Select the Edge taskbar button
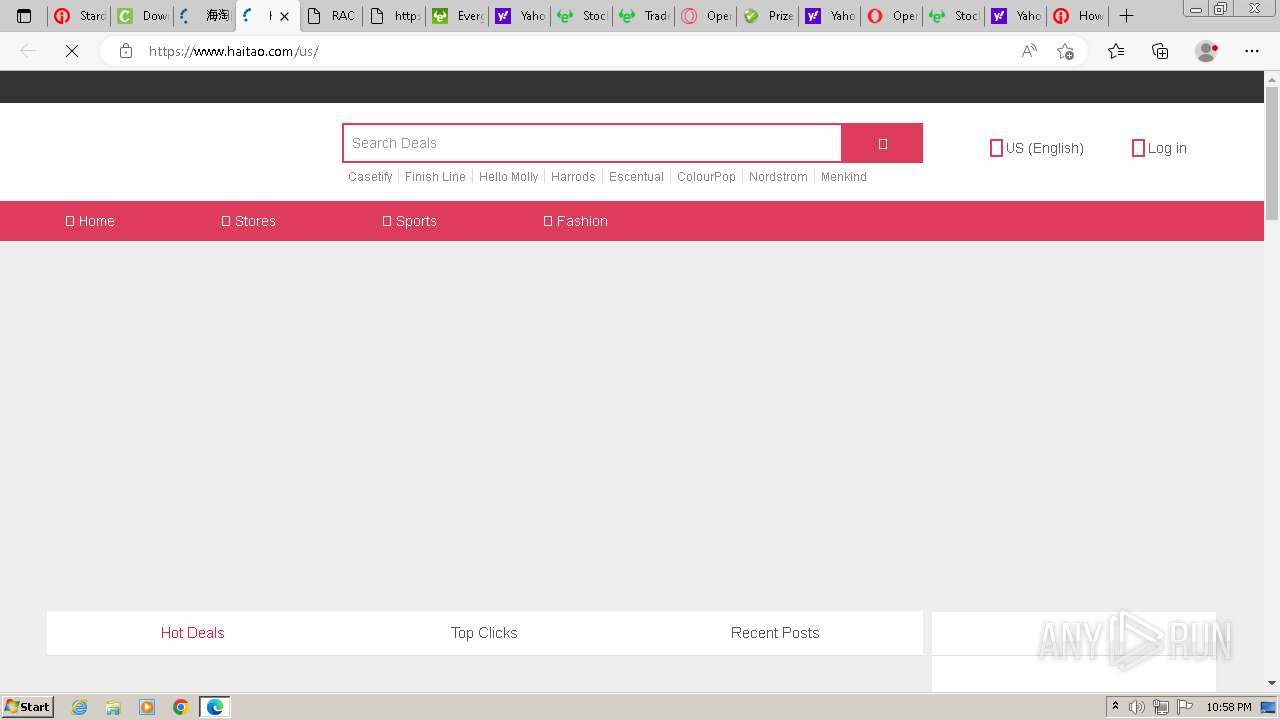Viewport: 1280px width, 720px height. tap(215, 707)
